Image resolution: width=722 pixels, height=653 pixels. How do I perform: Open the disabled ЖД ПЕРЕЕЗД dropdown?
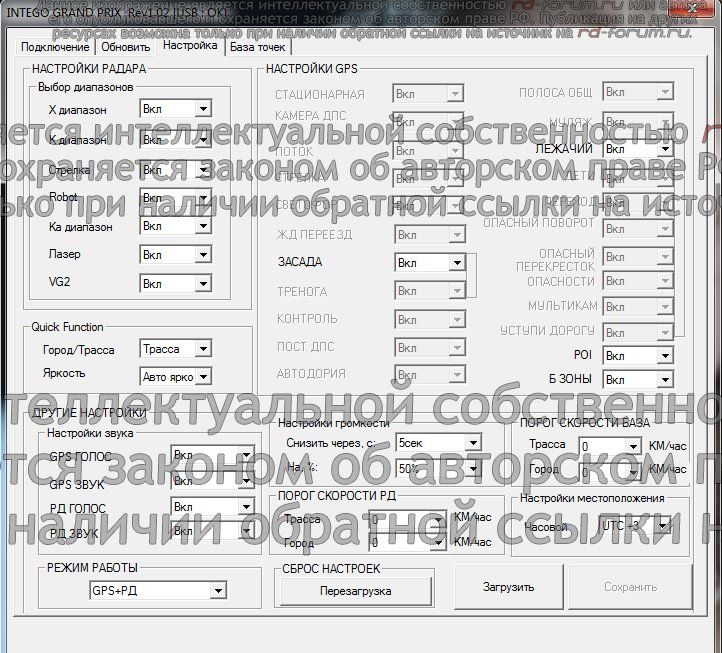tap(430, 235)
